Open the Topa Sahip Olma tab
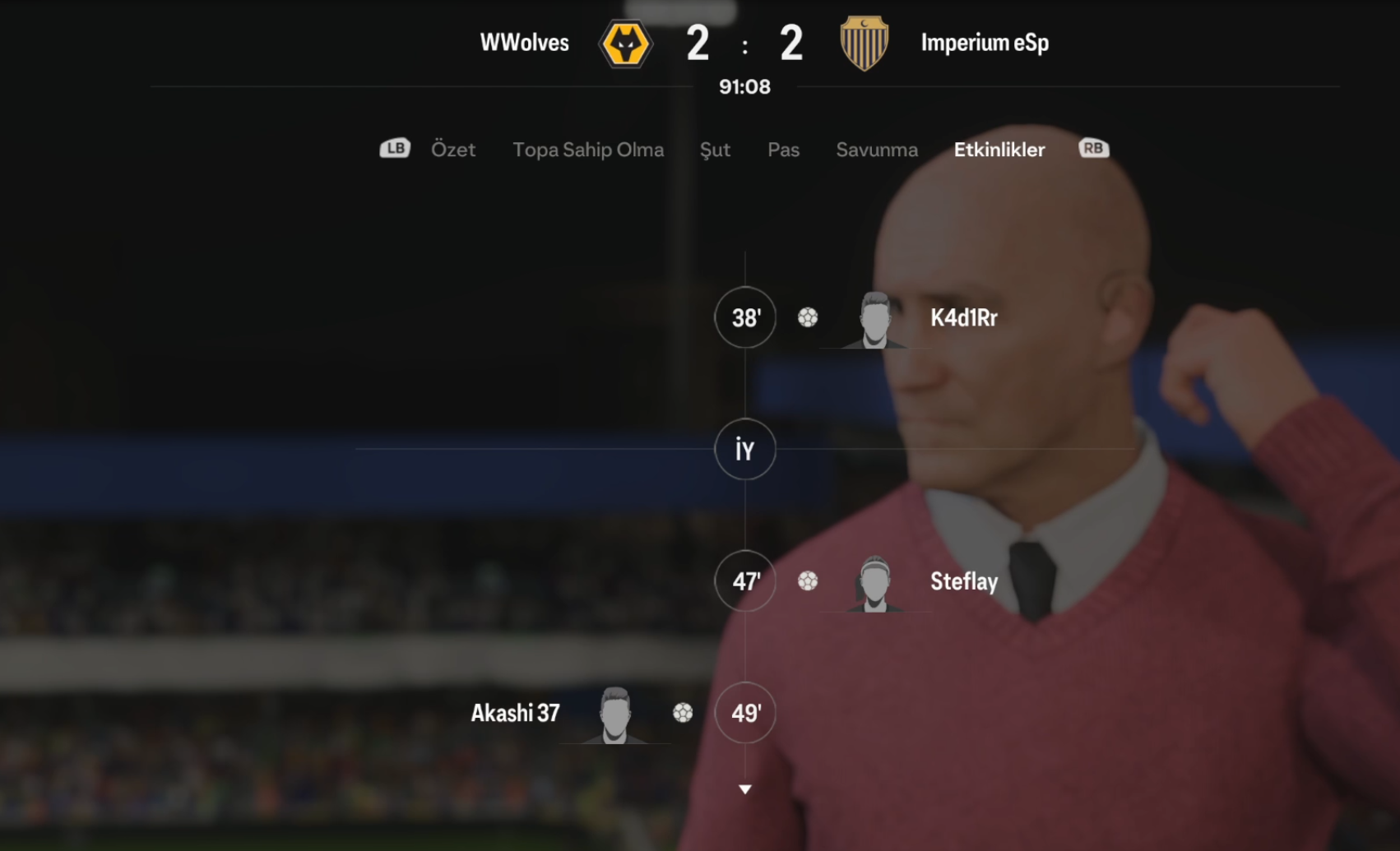Viewport: 1400px width, 851px height. pos(588,150)
